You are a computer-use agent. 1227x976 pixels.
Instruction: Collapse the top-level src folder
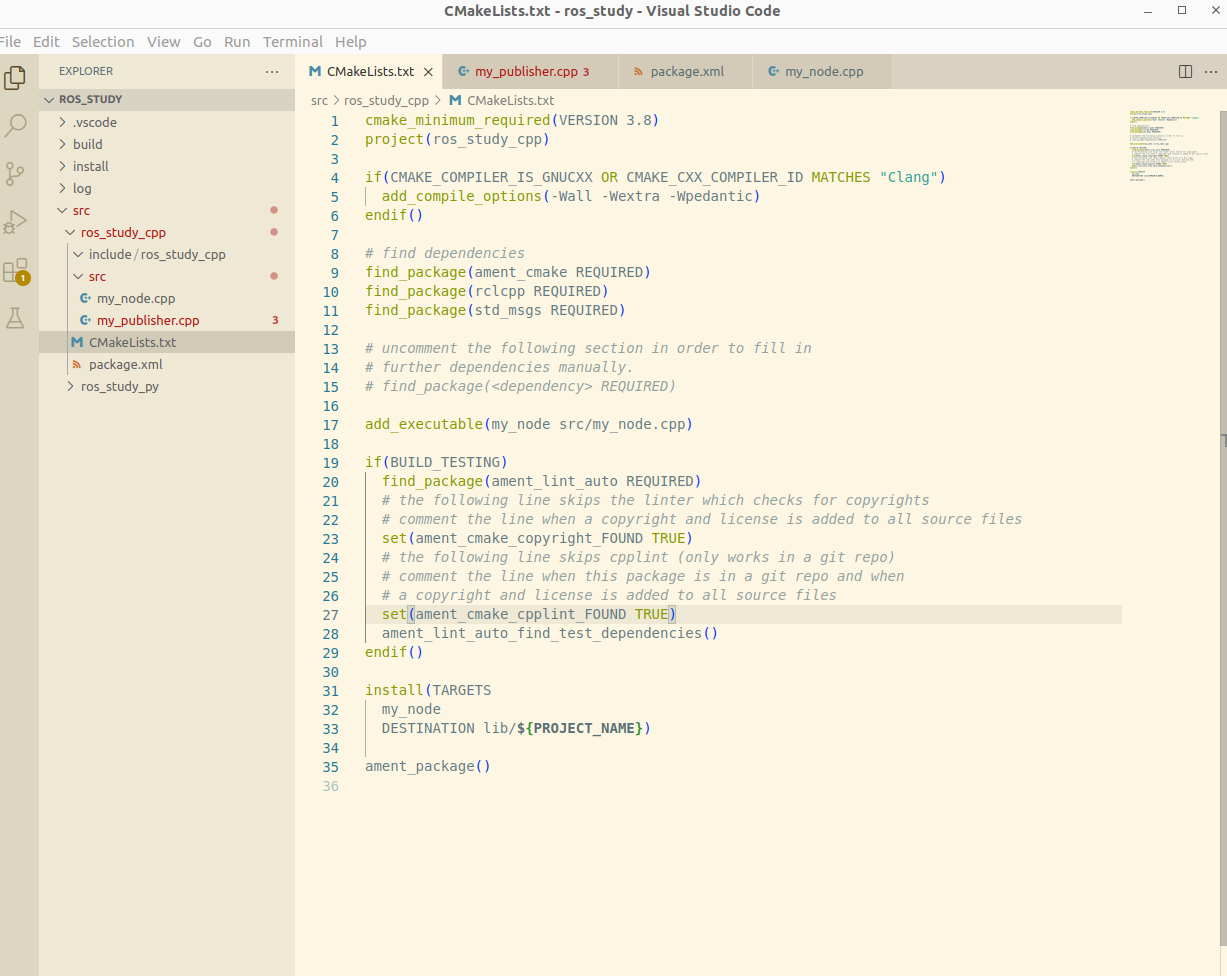pos(167,210)
